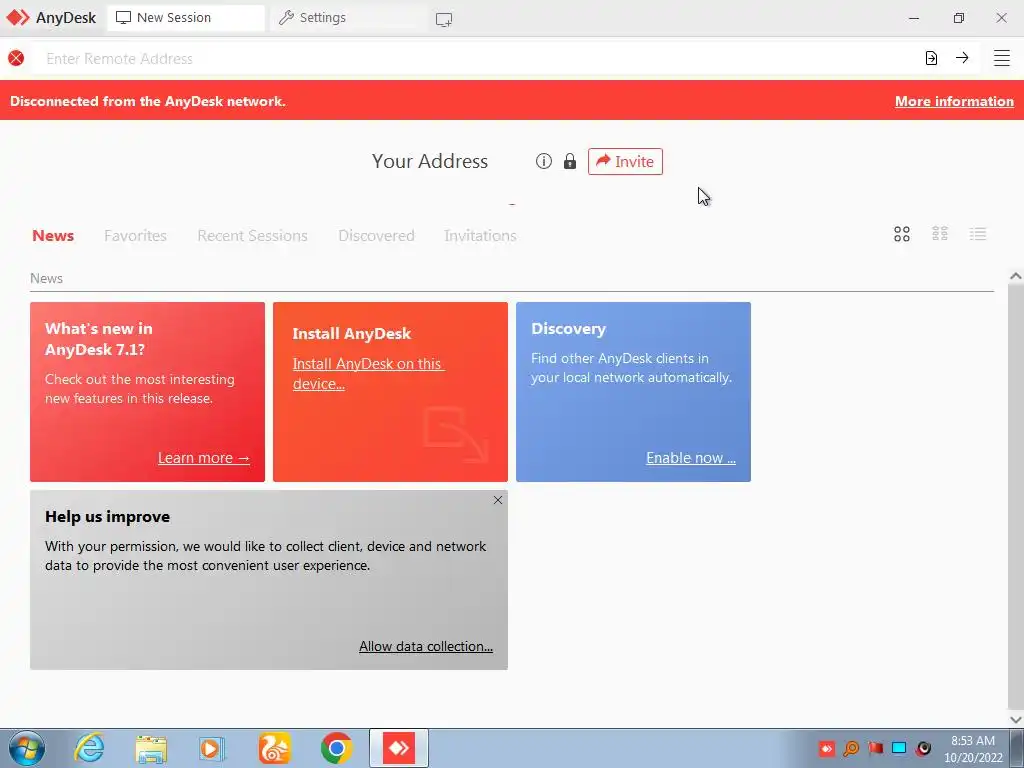Viewport: 1024px width, 768px height.
Task: Click the Your Address label
Action: pyautogui.click(x=430, y=161)
